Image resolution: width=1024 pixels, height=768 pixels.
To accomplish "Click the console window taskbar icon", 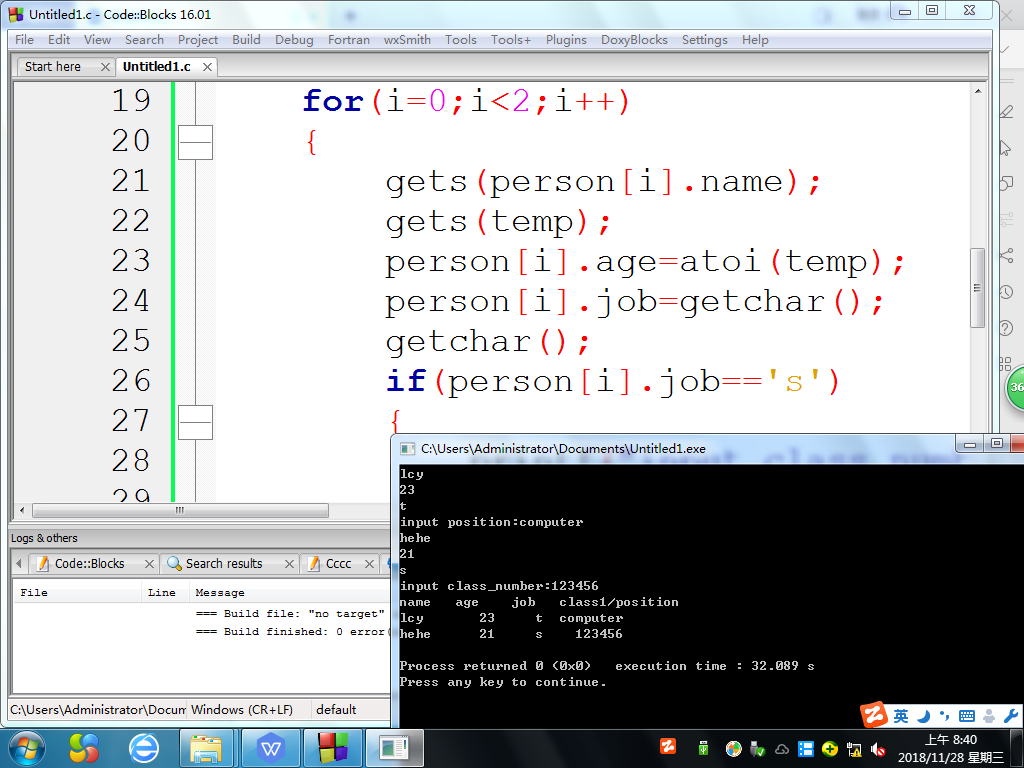I will [394, 748].
